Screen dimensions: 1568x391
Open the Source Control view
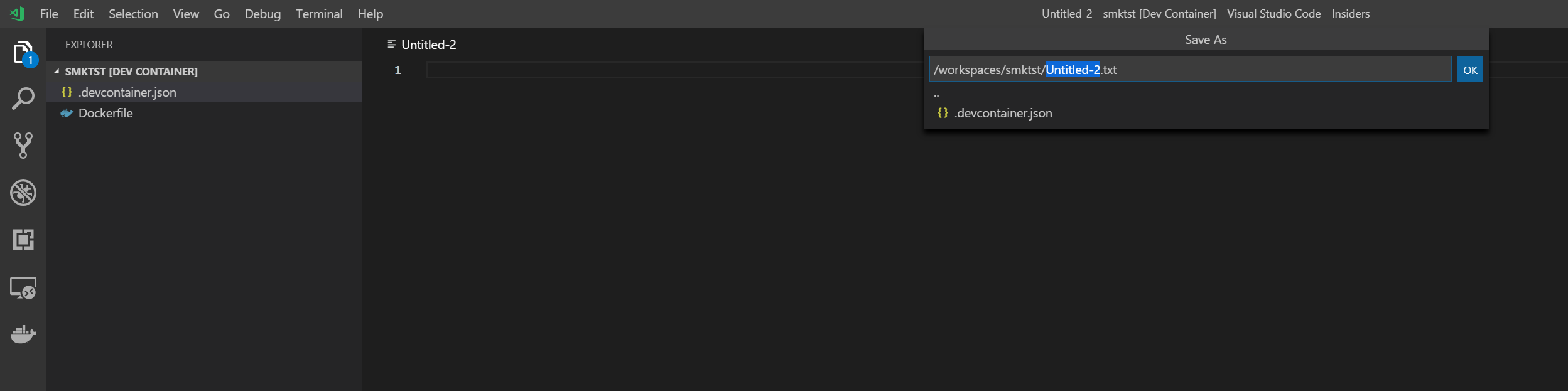(x=23, y=146)
